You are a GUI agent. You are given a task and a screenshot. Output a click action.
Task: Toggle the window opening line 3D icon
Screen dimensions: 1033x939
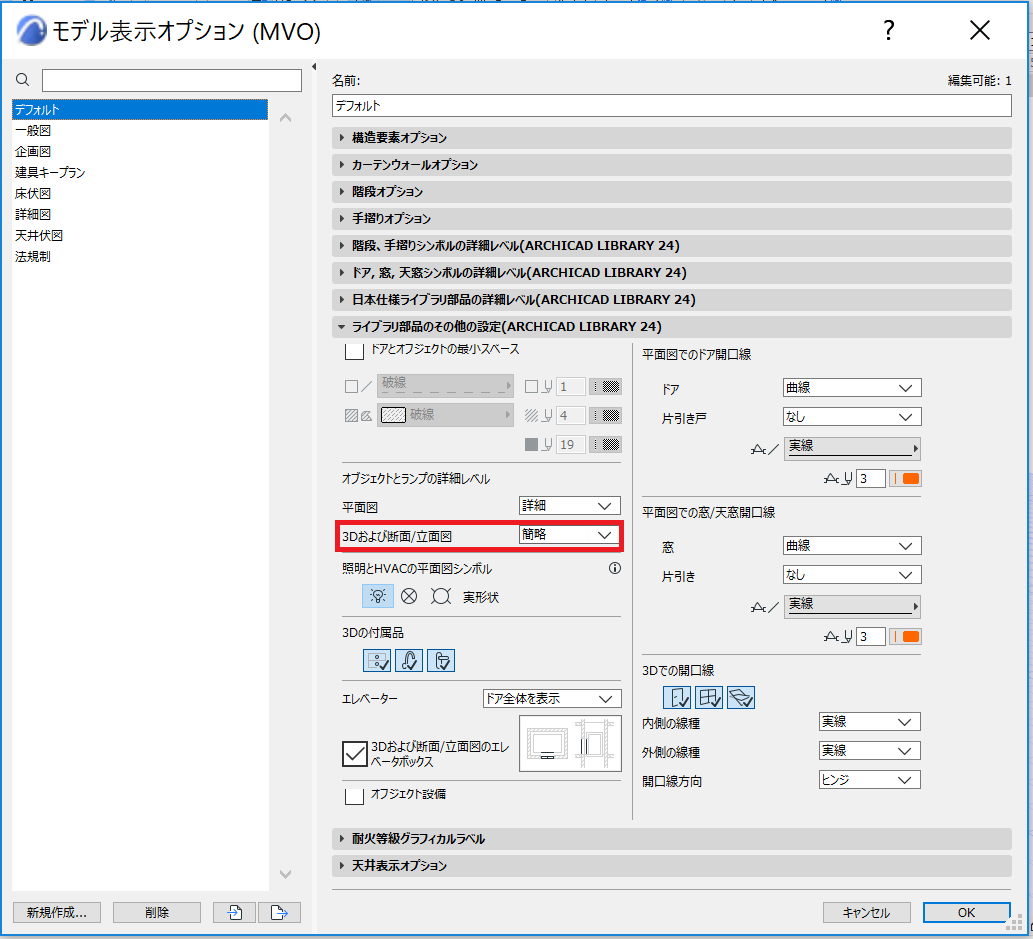709,697
